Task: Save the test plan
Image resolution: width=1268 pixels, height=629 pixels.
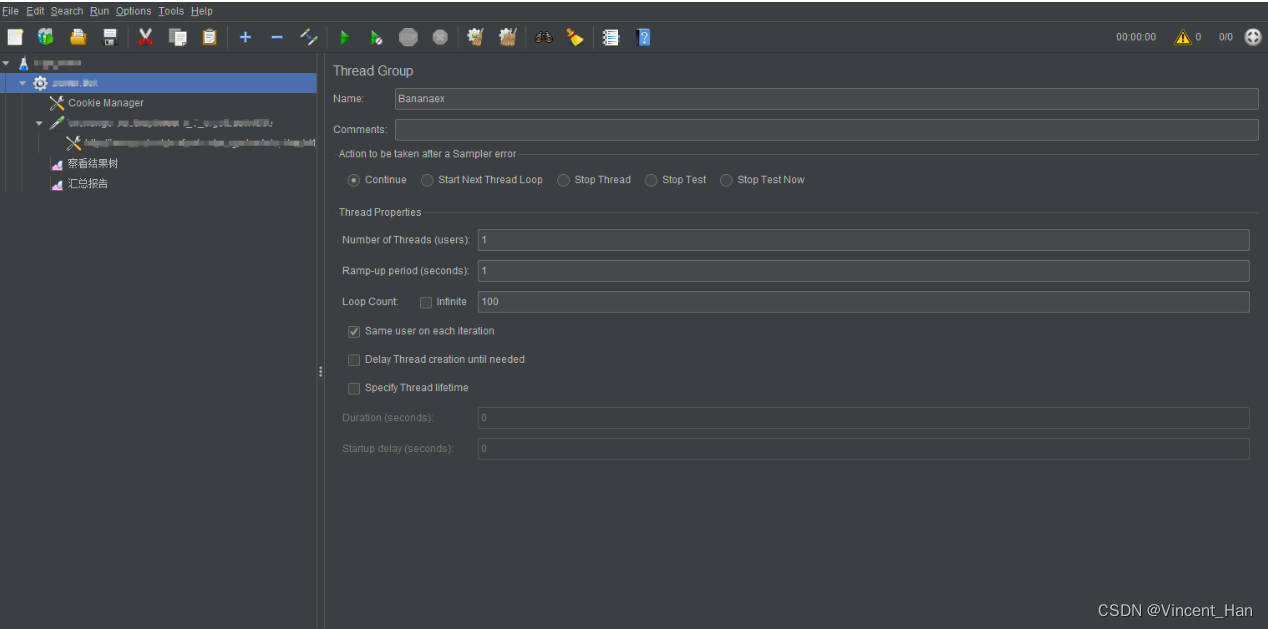Action: [110, 37]
